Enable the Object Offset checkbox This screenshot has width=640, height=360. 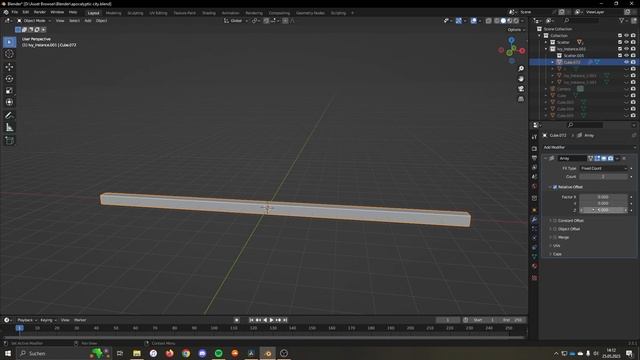click(555, 229)
